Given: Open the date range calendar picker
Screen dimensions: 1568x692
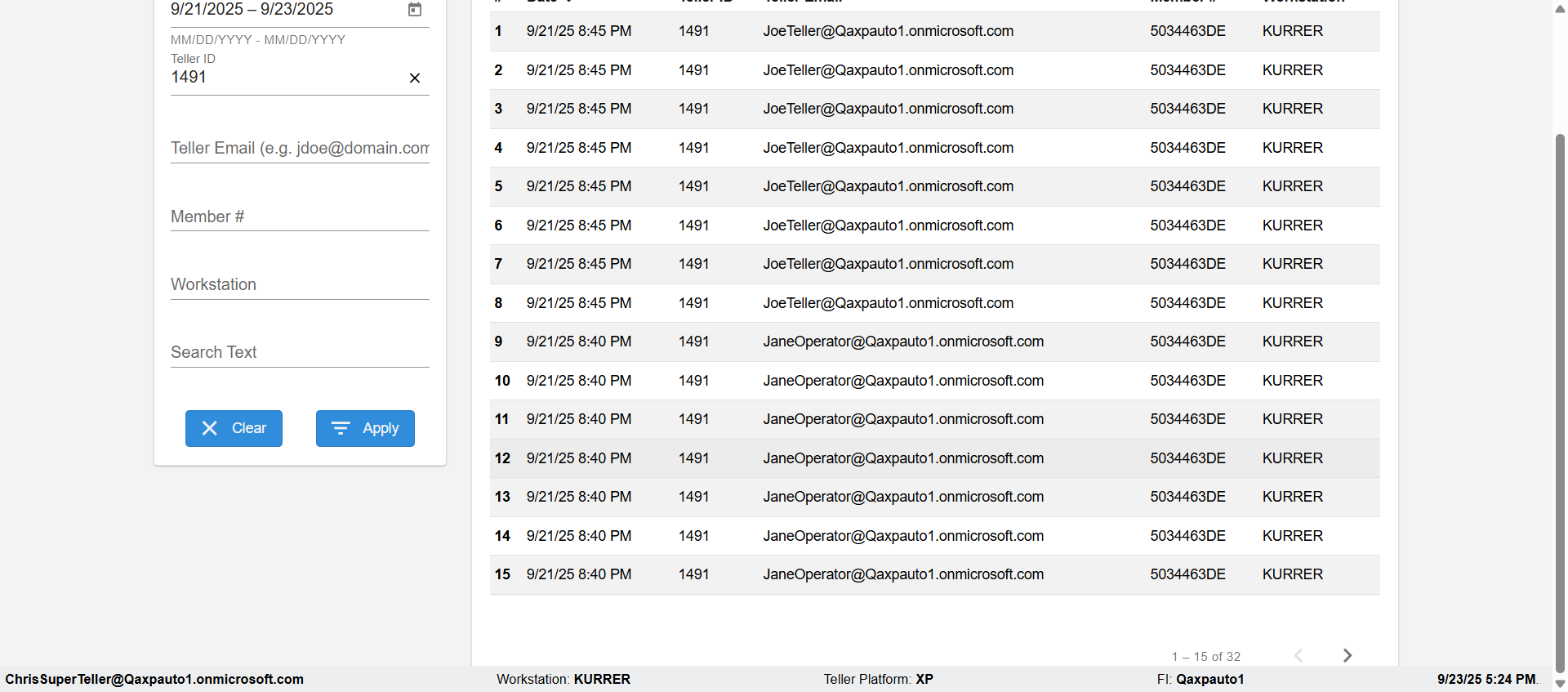Looking at the screenshot, I should (x=415, y=10).
